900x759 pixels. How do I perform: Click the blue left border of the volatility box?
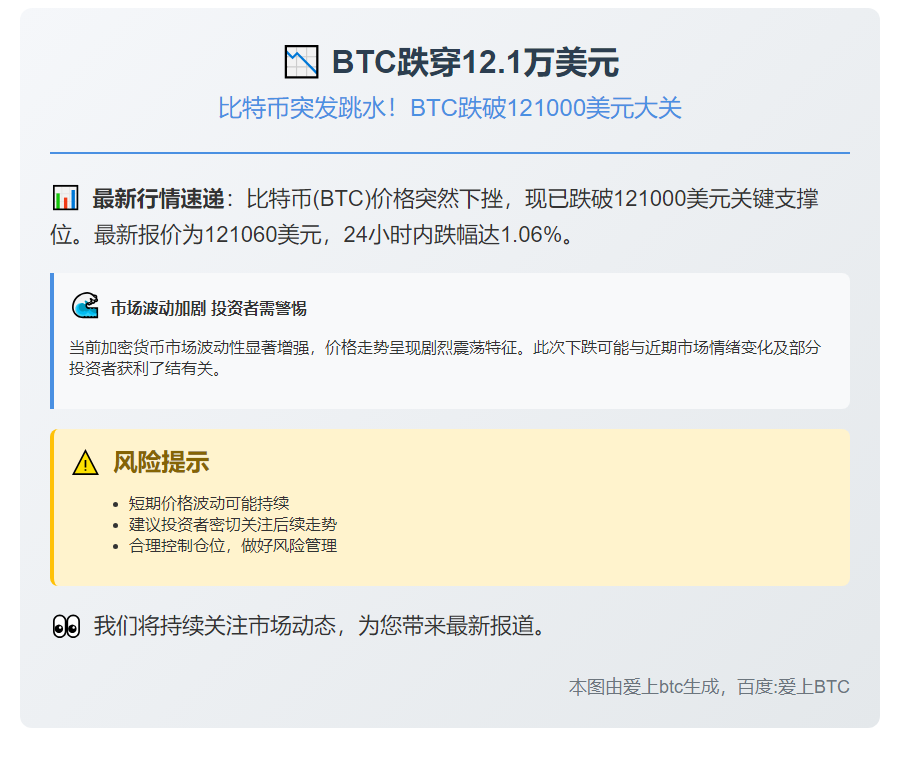(52, 341)
